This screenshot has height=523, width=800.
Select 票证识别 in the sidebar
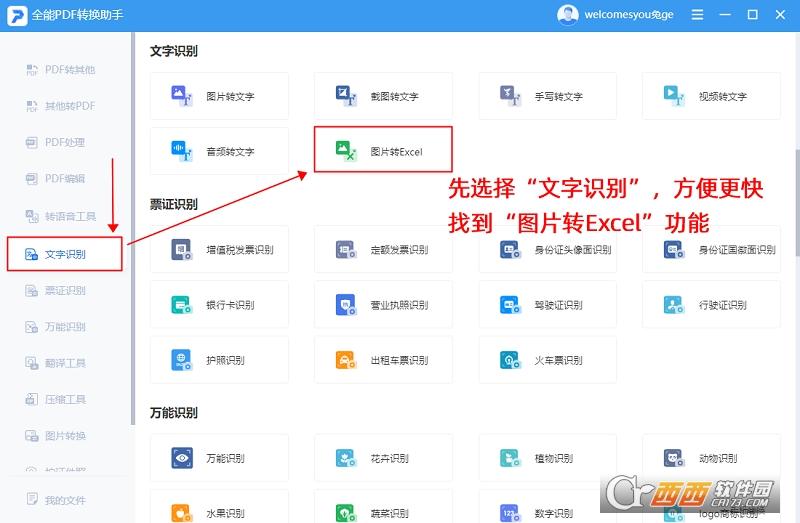[55, 290]
